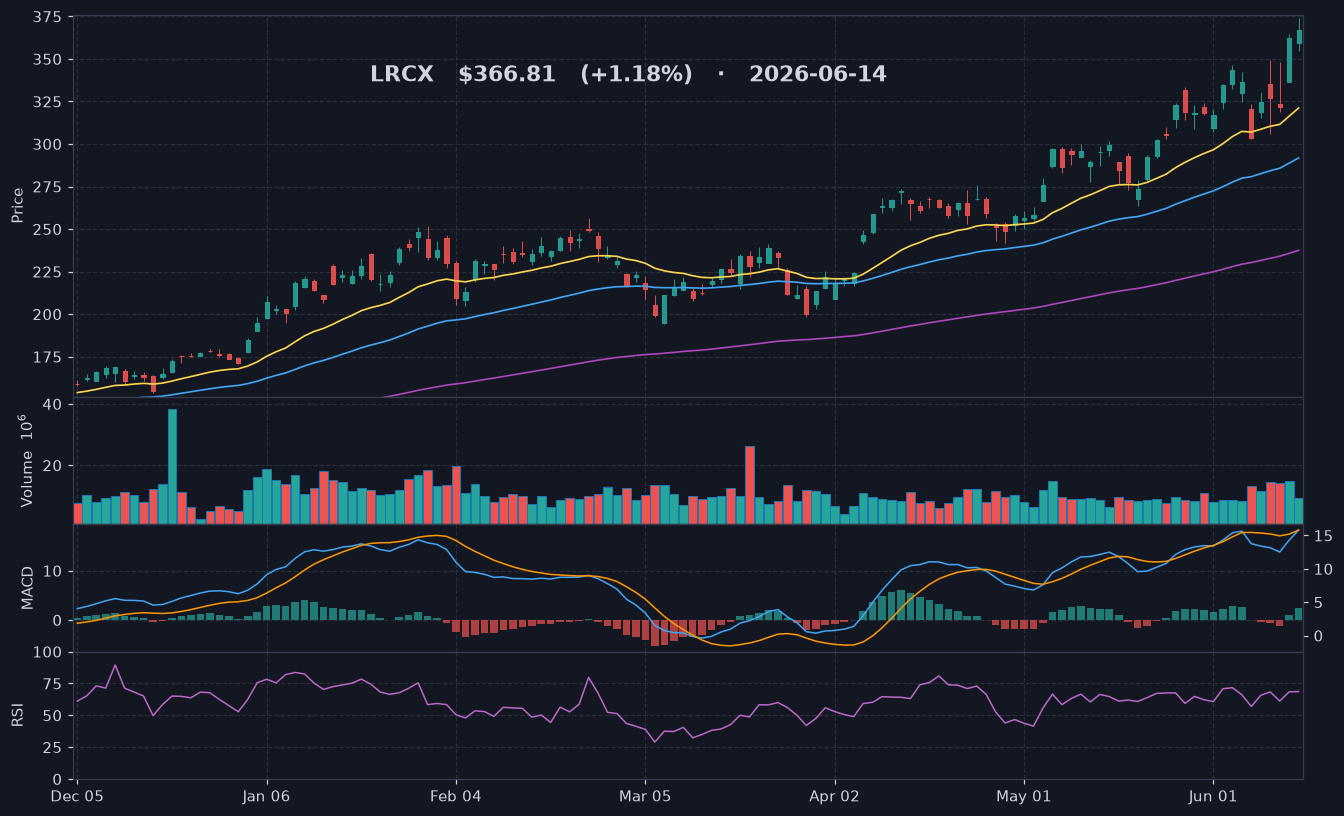1344x816 pixels.
Task: Click the Apr 02 x-axis label
Action: (x=835, y=797)
